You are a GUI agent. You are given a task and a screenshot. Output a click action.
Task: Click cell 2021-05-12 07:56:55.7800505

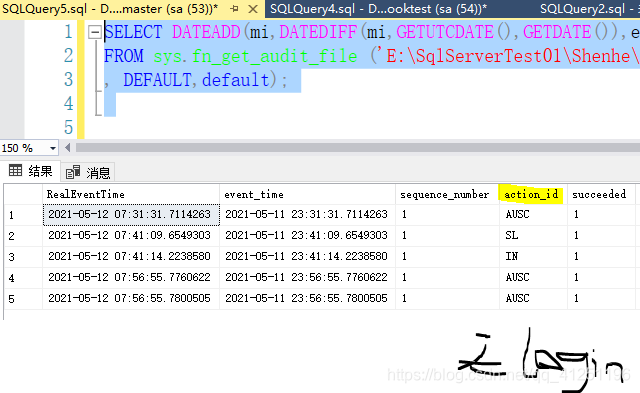coord(131,299)
